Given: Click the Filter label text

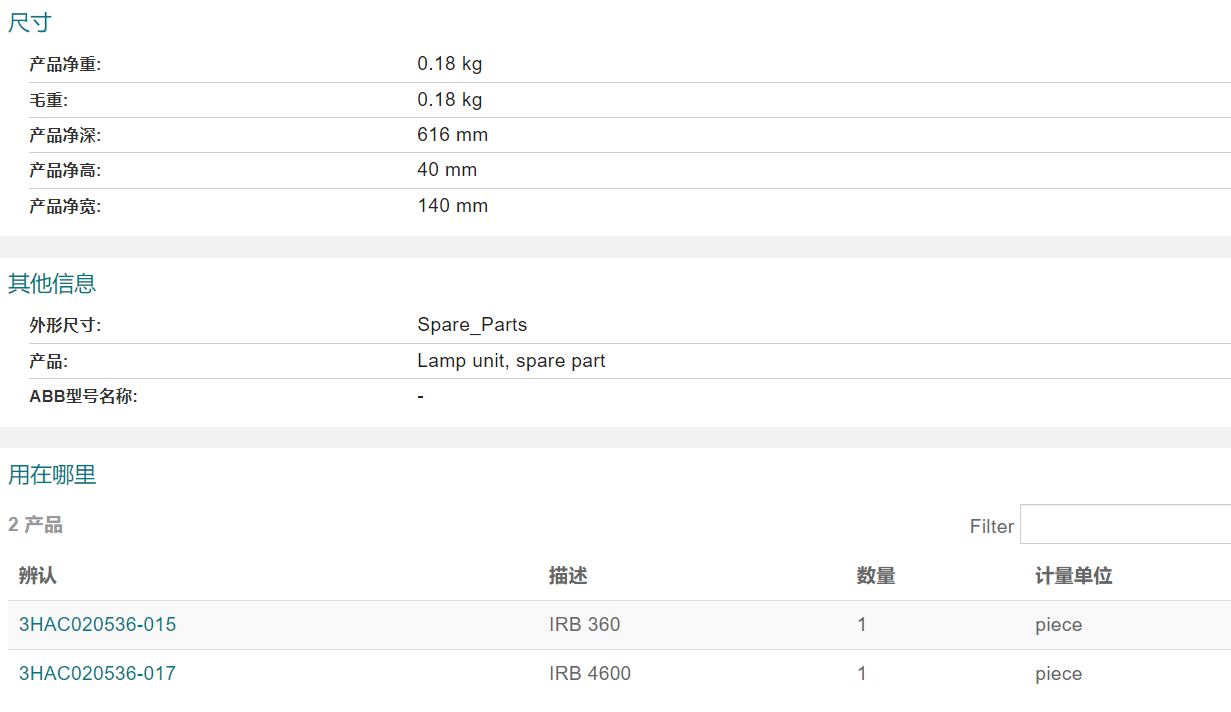Looking at the screenshot, I should tap(992, 527).
